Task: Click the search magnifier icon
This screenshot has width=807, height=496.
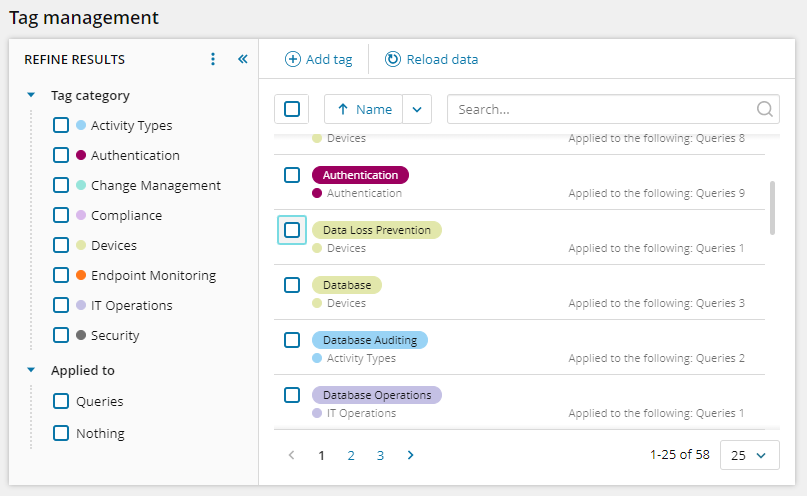Action: (x=765, y=109)
